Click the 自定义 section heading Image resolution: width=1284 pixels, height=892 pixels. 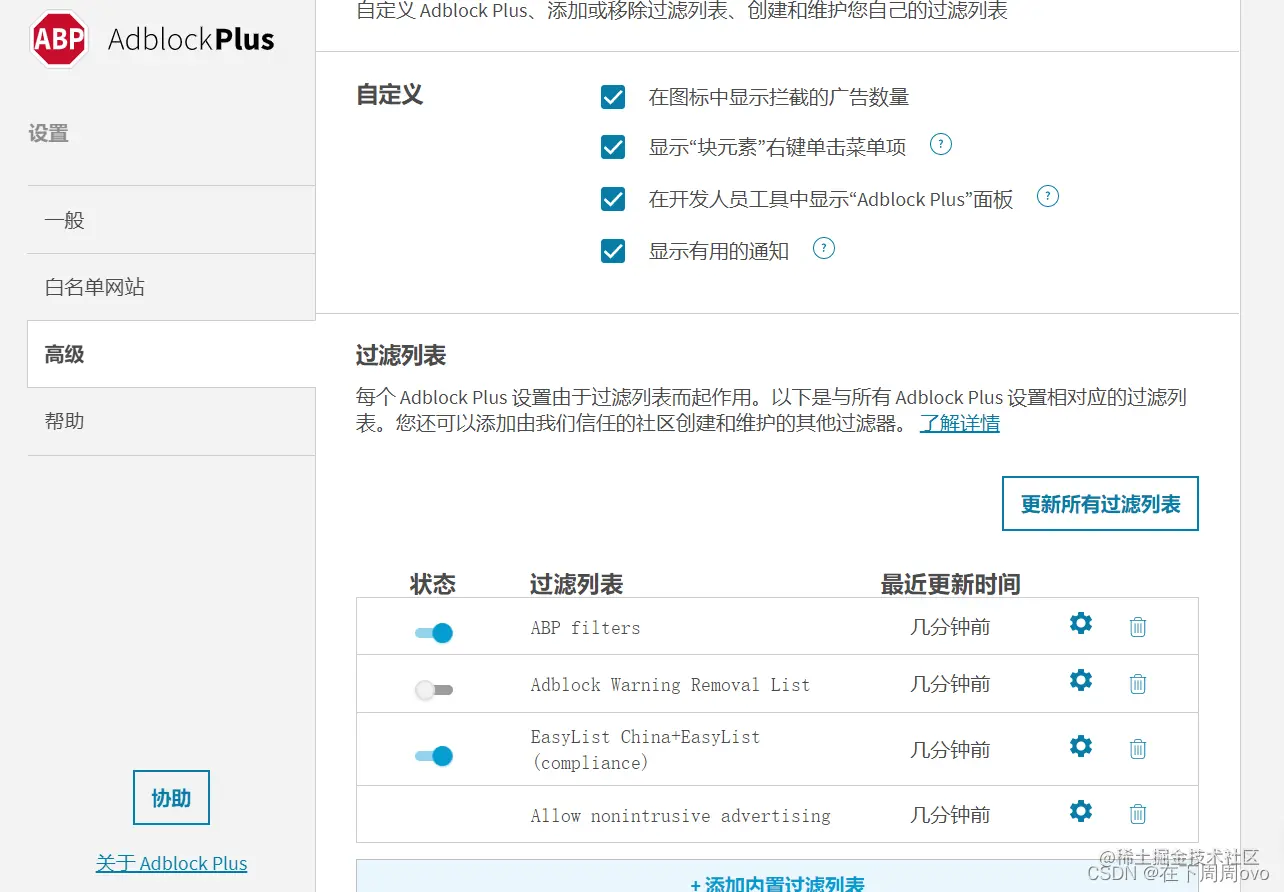coord(390,95)
